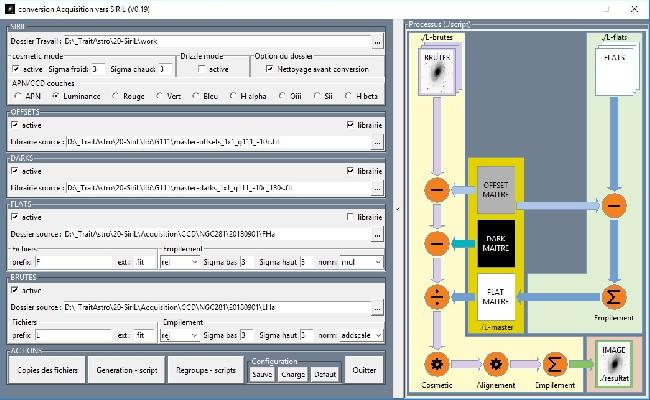Open the BRUTES norm addscale dropdown
Viewport: 650px width, 400px height.
tap(361, 335)
